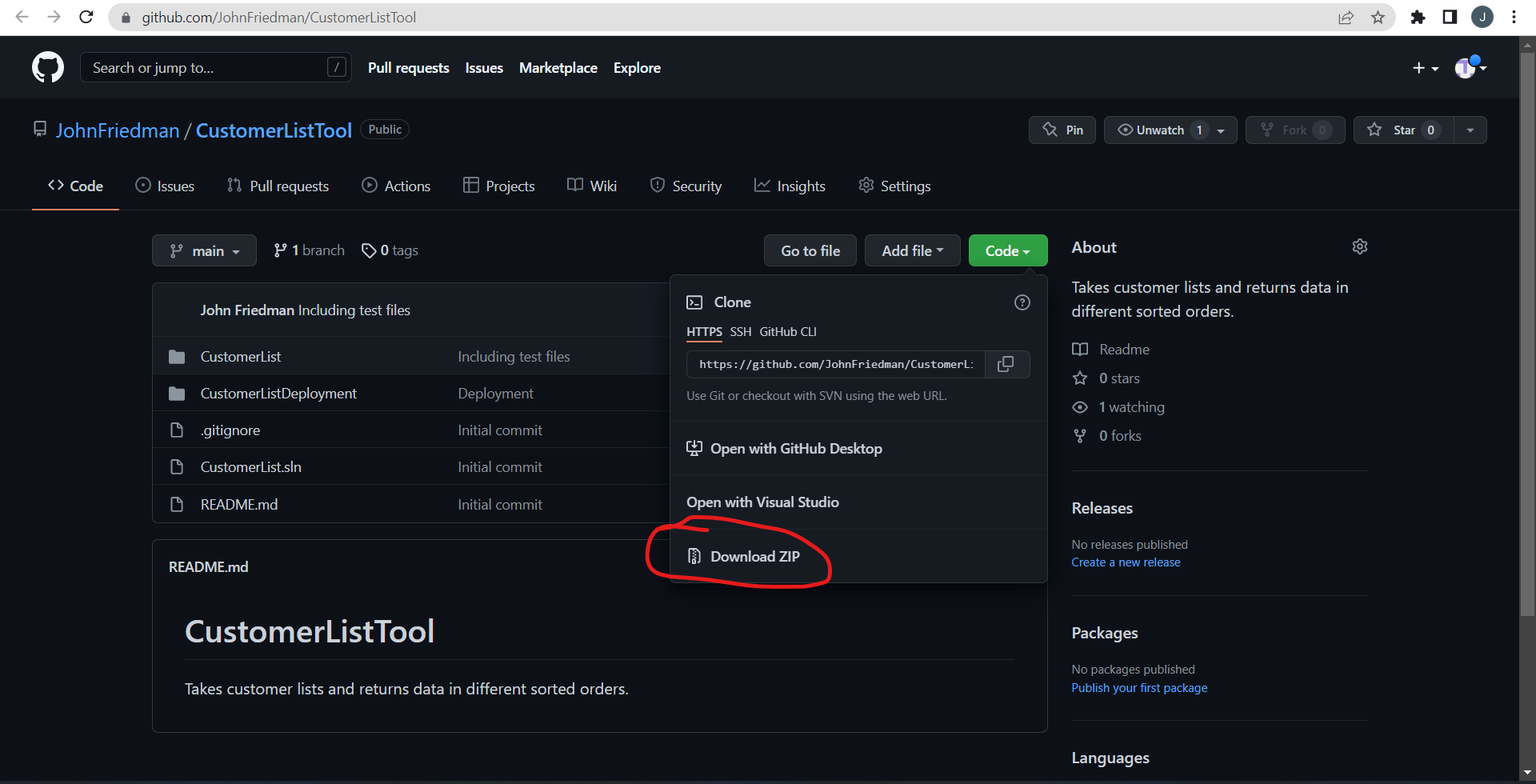This screenshot has width=1536, height=784.
Task: Expand the user avatar menu in header
Action: coord(1470,68)
